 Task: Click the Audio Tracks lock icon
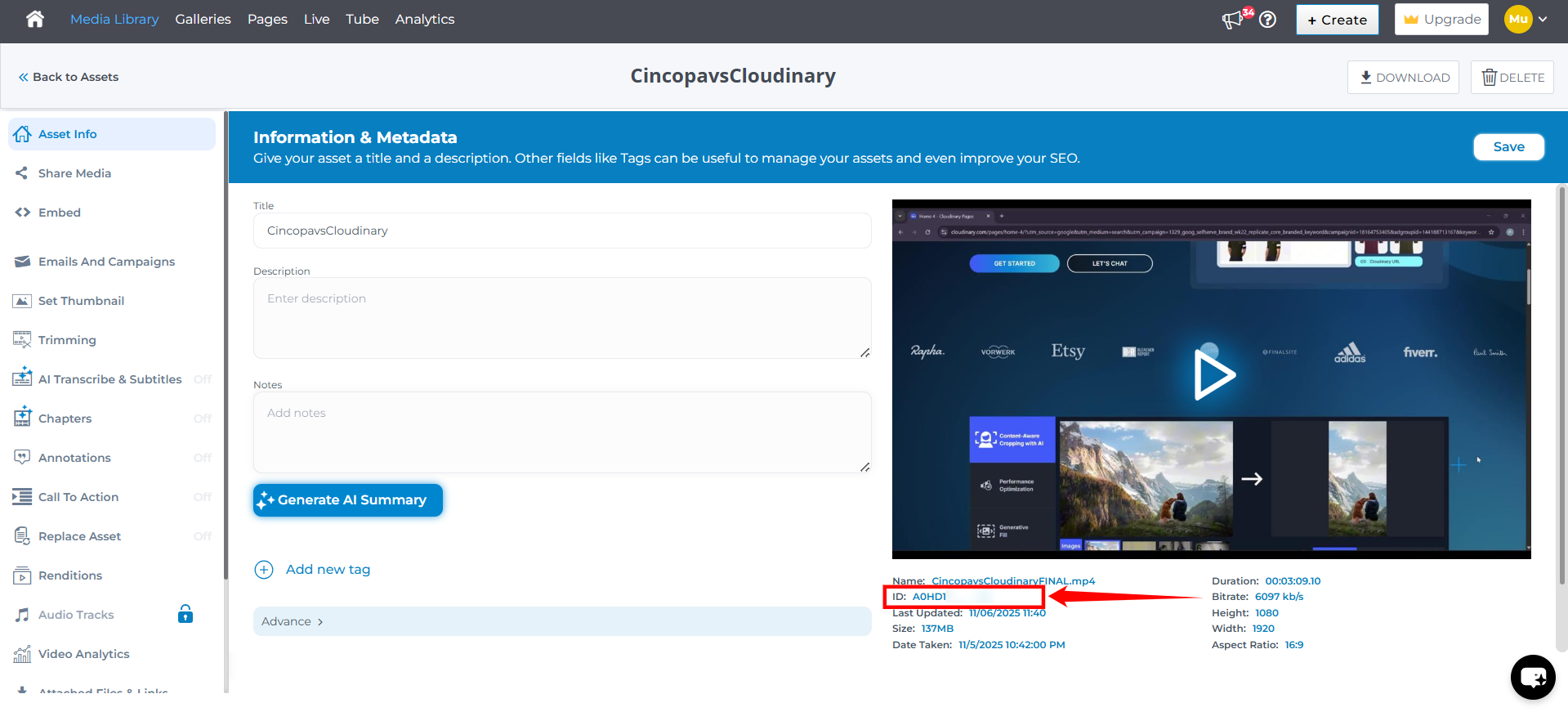coord(185,614)
